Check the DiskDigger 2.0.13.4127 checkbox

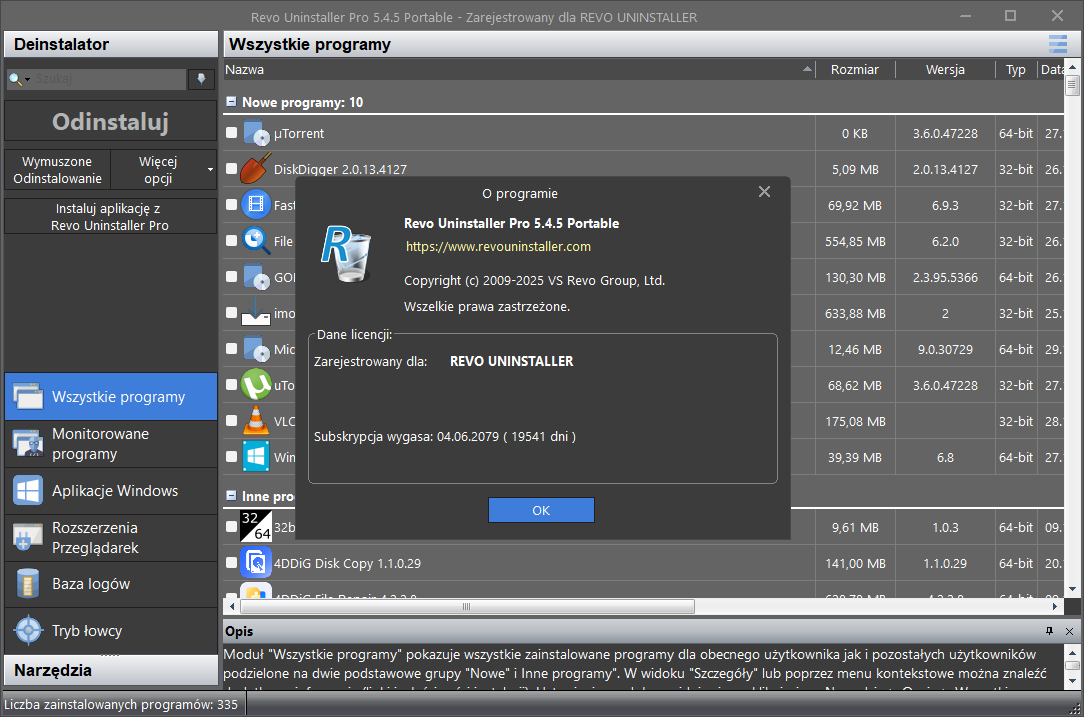232,169
